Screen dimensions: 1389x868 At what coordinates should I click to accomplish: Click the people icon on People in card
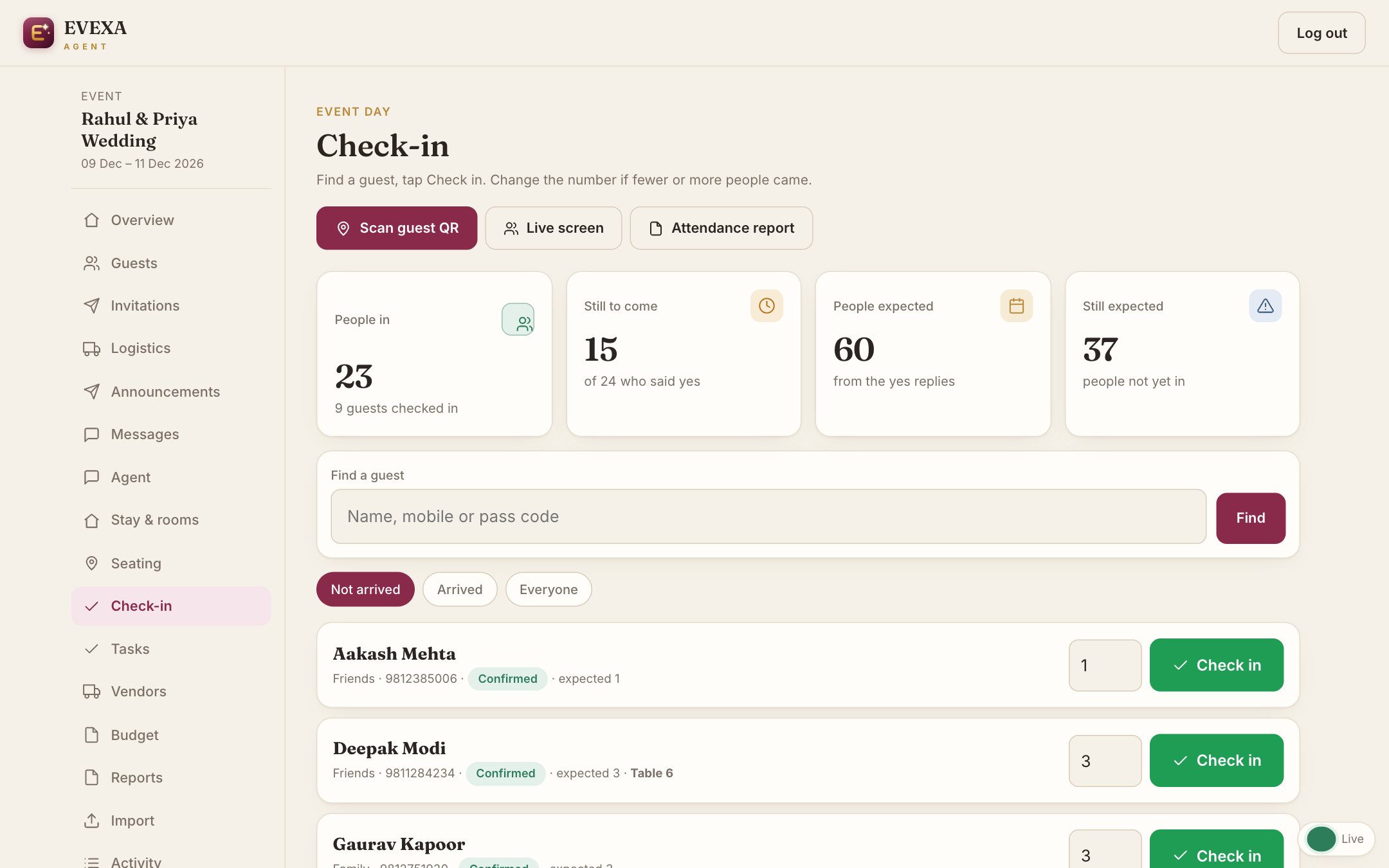518,320
